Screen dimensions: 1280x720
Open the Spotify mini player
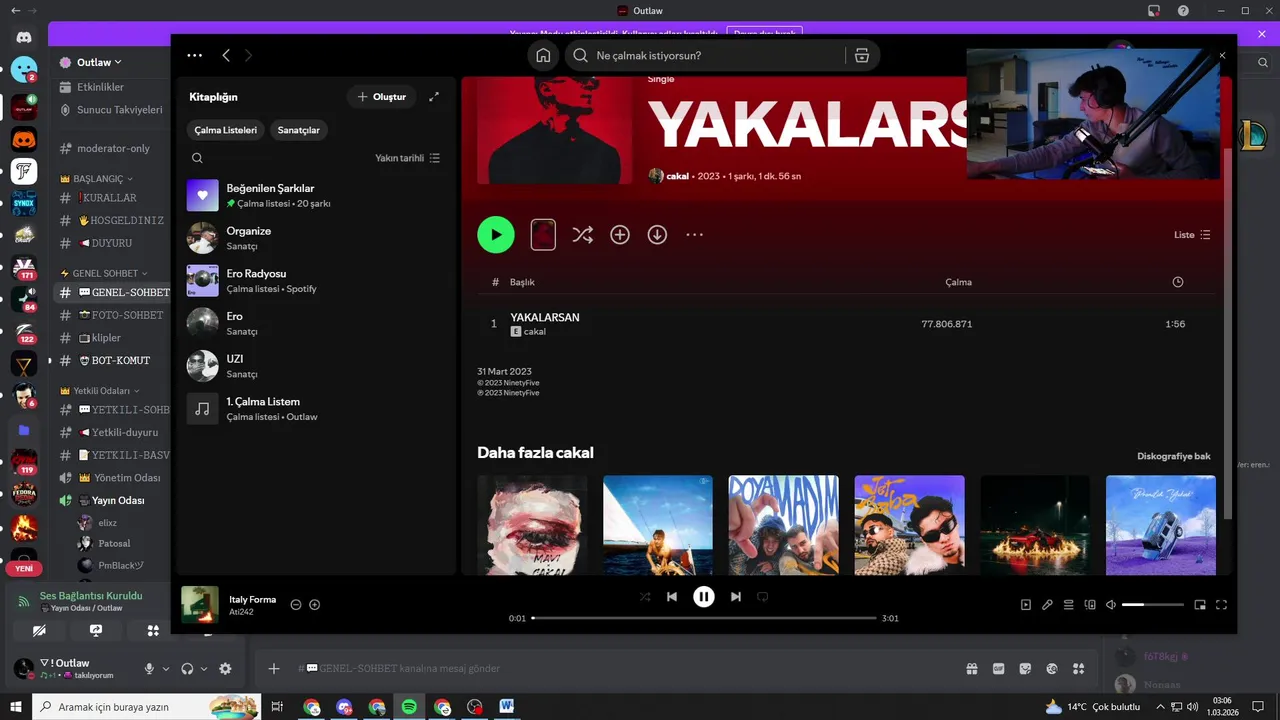click(1200, 605)
